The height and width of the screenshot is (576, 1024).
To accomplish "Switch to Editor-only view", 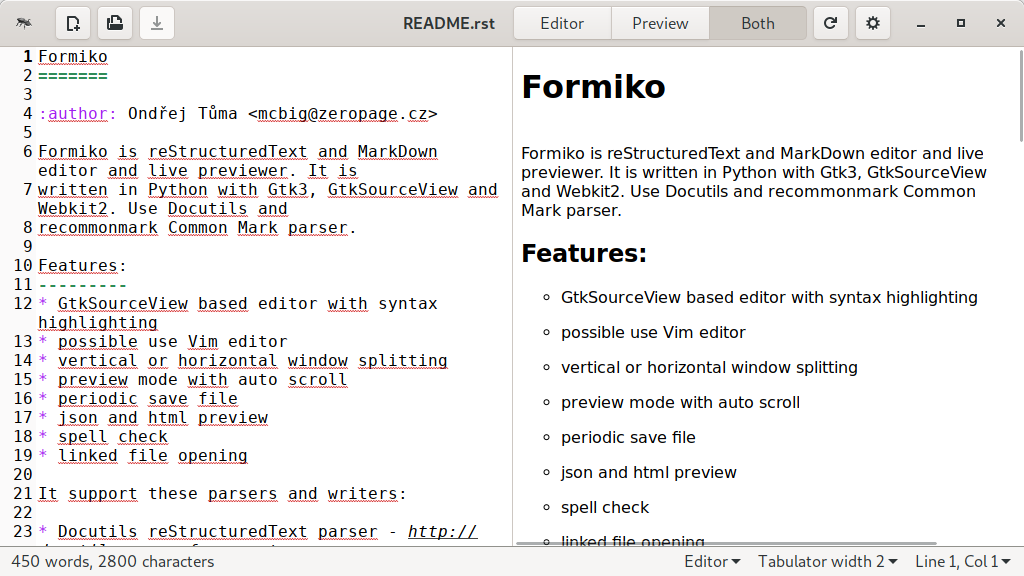I will point(562,23).
